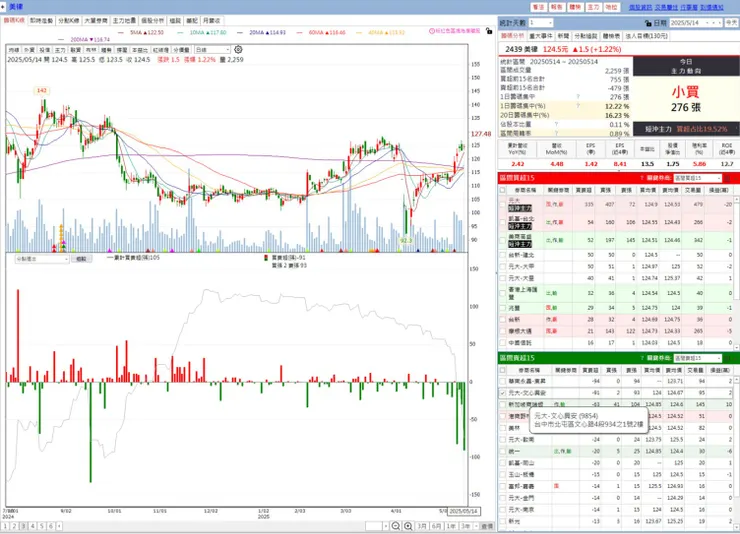The height and width of the screenshot is (534, 740).
Task: Zoom out the chart with the minus magnifier
Action: point(395,526)
